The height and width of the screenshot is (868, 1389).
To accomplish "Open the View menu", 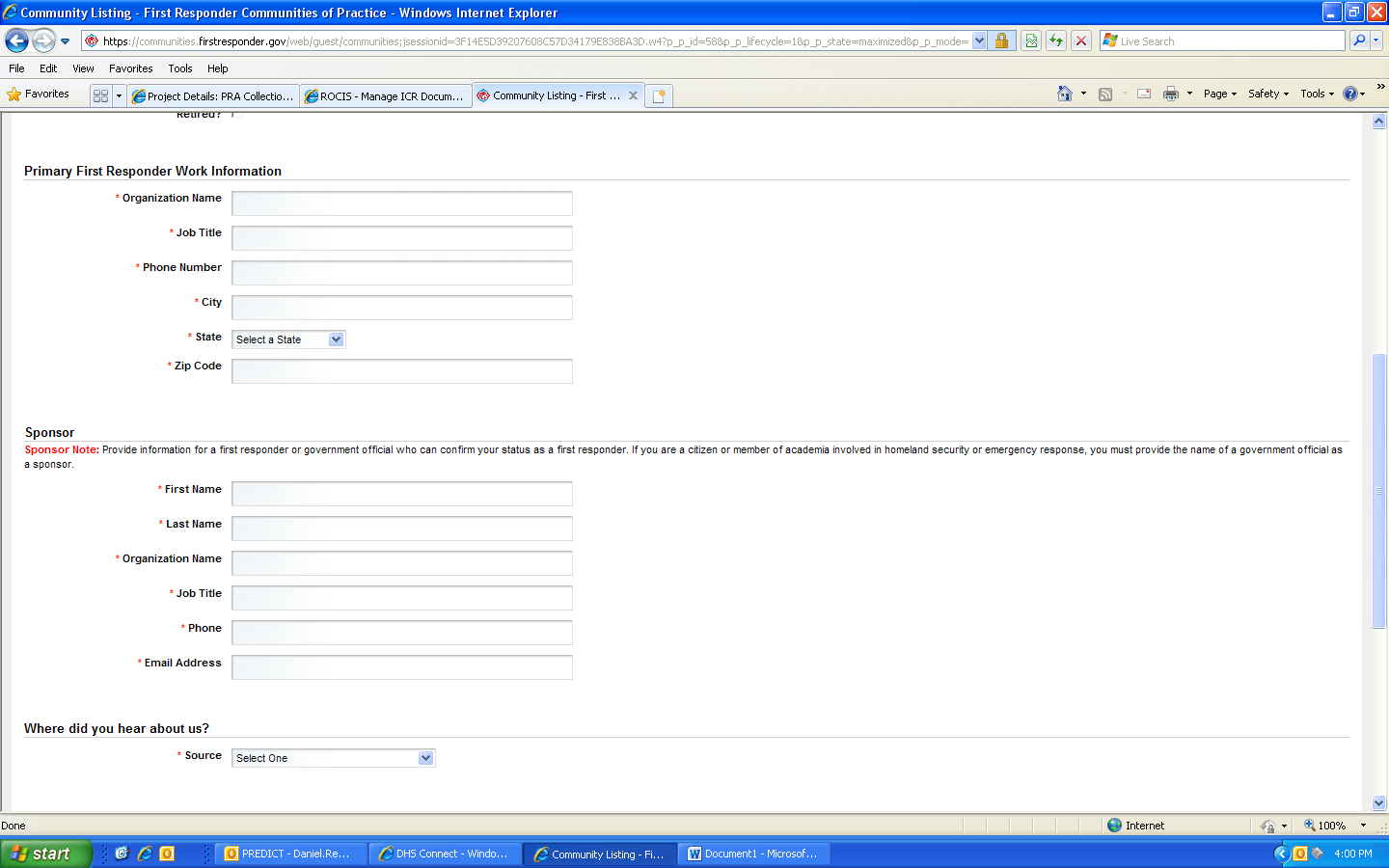I will click(83, 68).
